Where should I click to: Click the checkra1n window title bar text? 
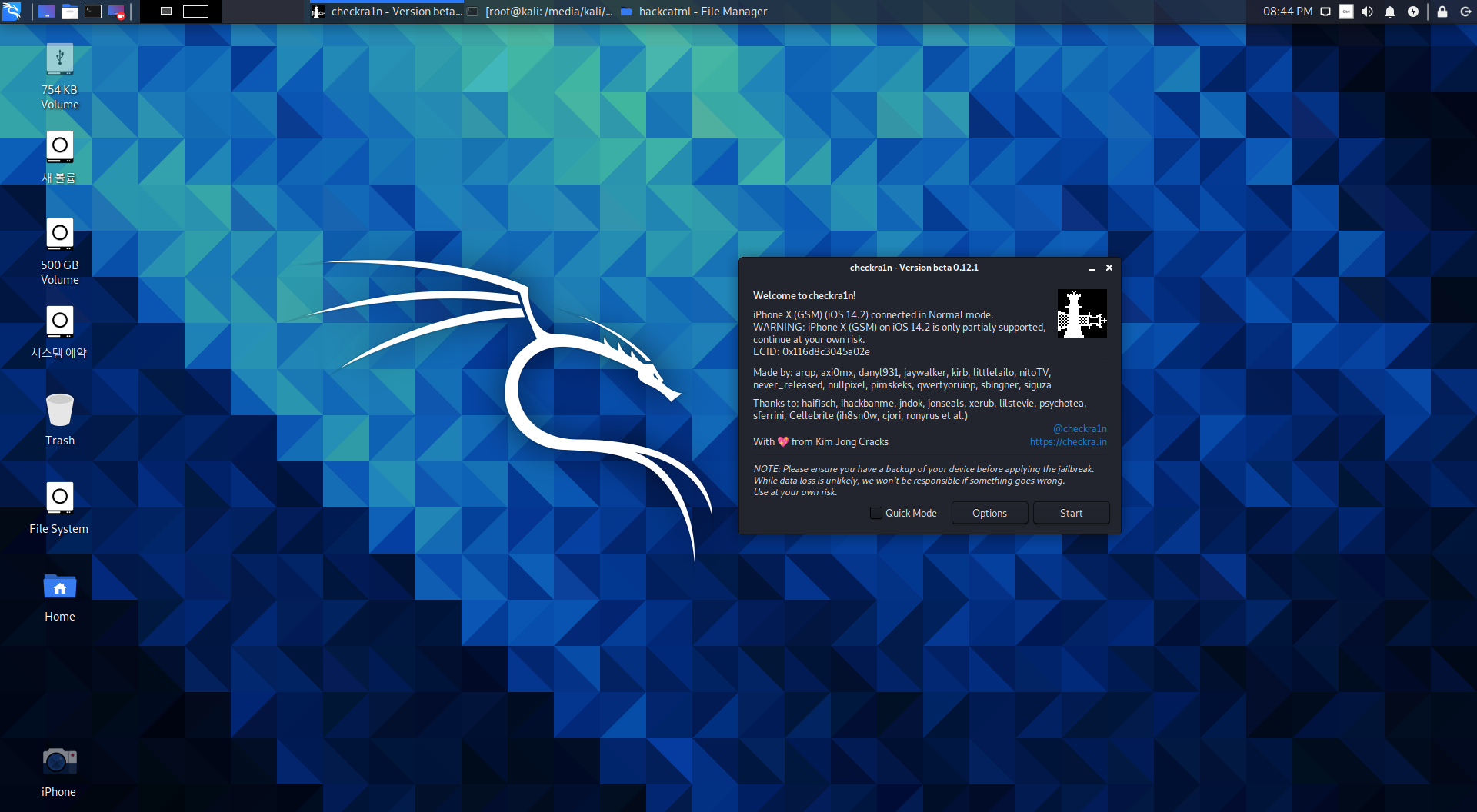[x=914, y=268]
